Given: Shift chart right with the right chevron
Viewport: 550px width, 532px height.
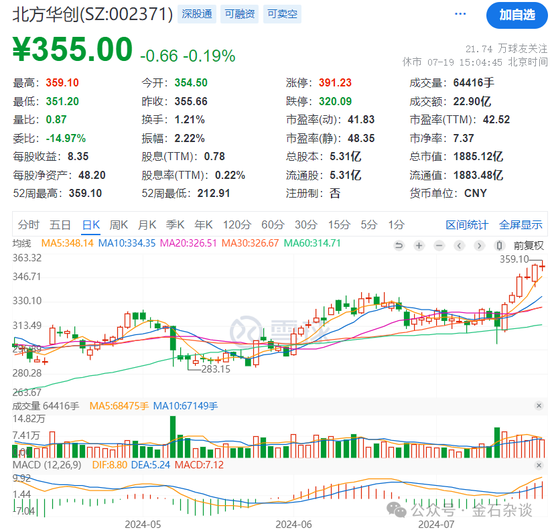Looking at the screenshot, I should tap(479, 245).
